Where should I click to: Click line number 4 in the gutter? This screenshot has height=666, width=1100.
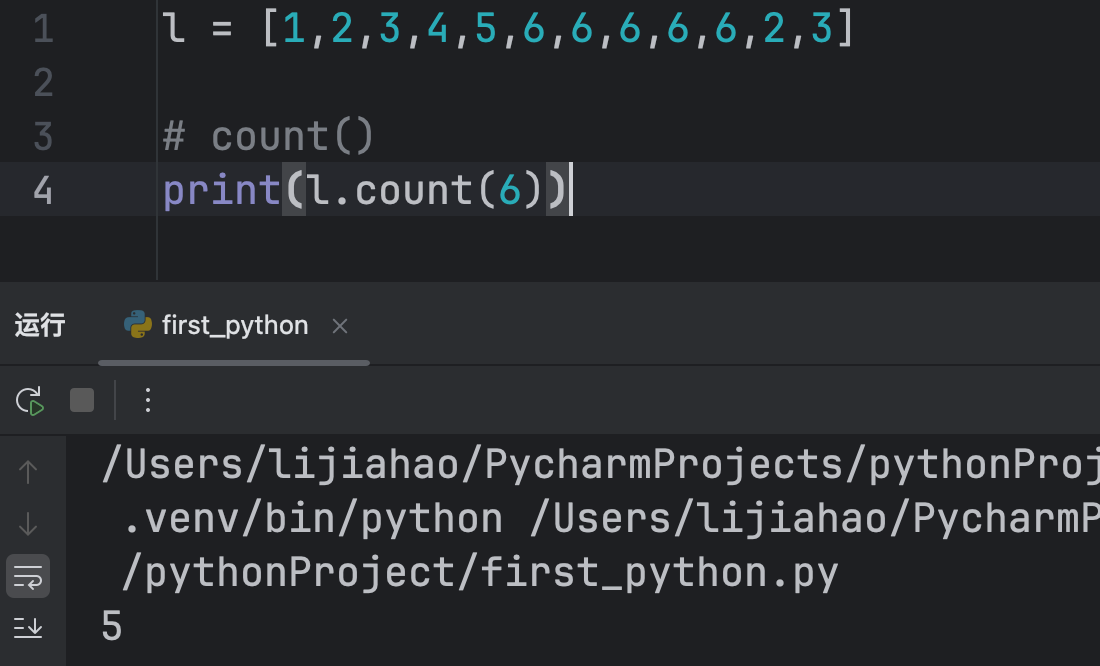point(43,189)
